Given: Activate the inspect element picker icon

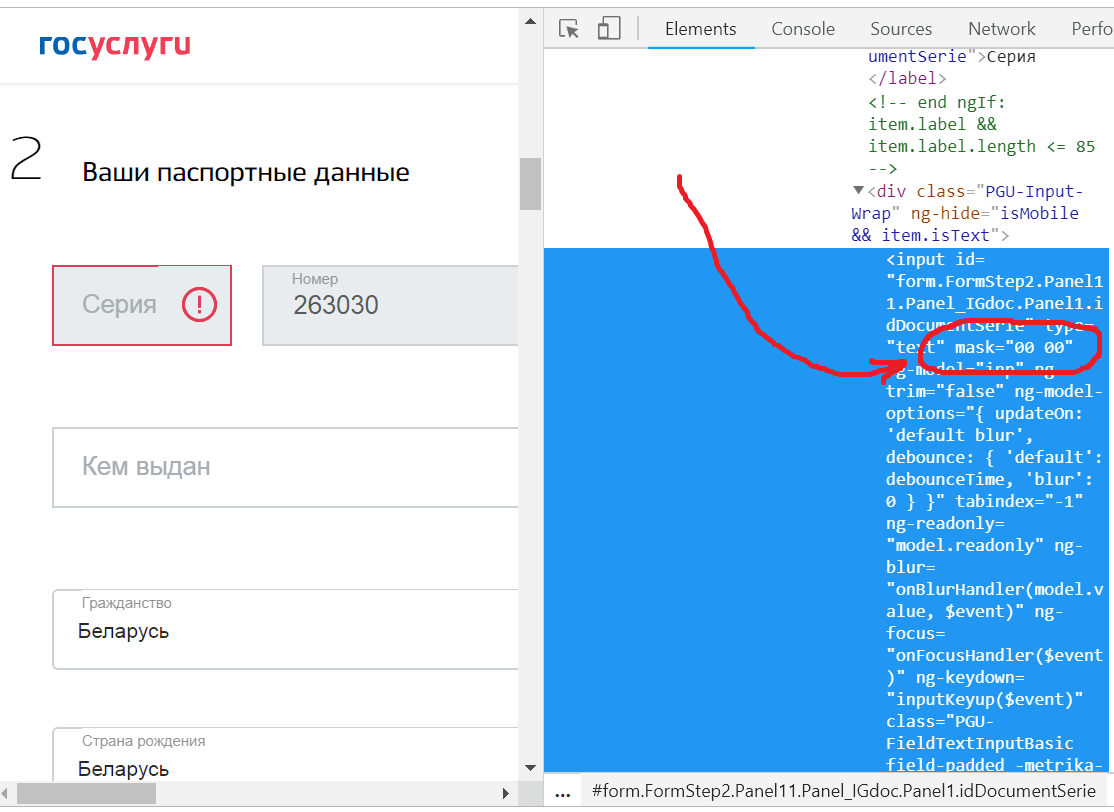Looking at the screenshot, I should (569, 28).
